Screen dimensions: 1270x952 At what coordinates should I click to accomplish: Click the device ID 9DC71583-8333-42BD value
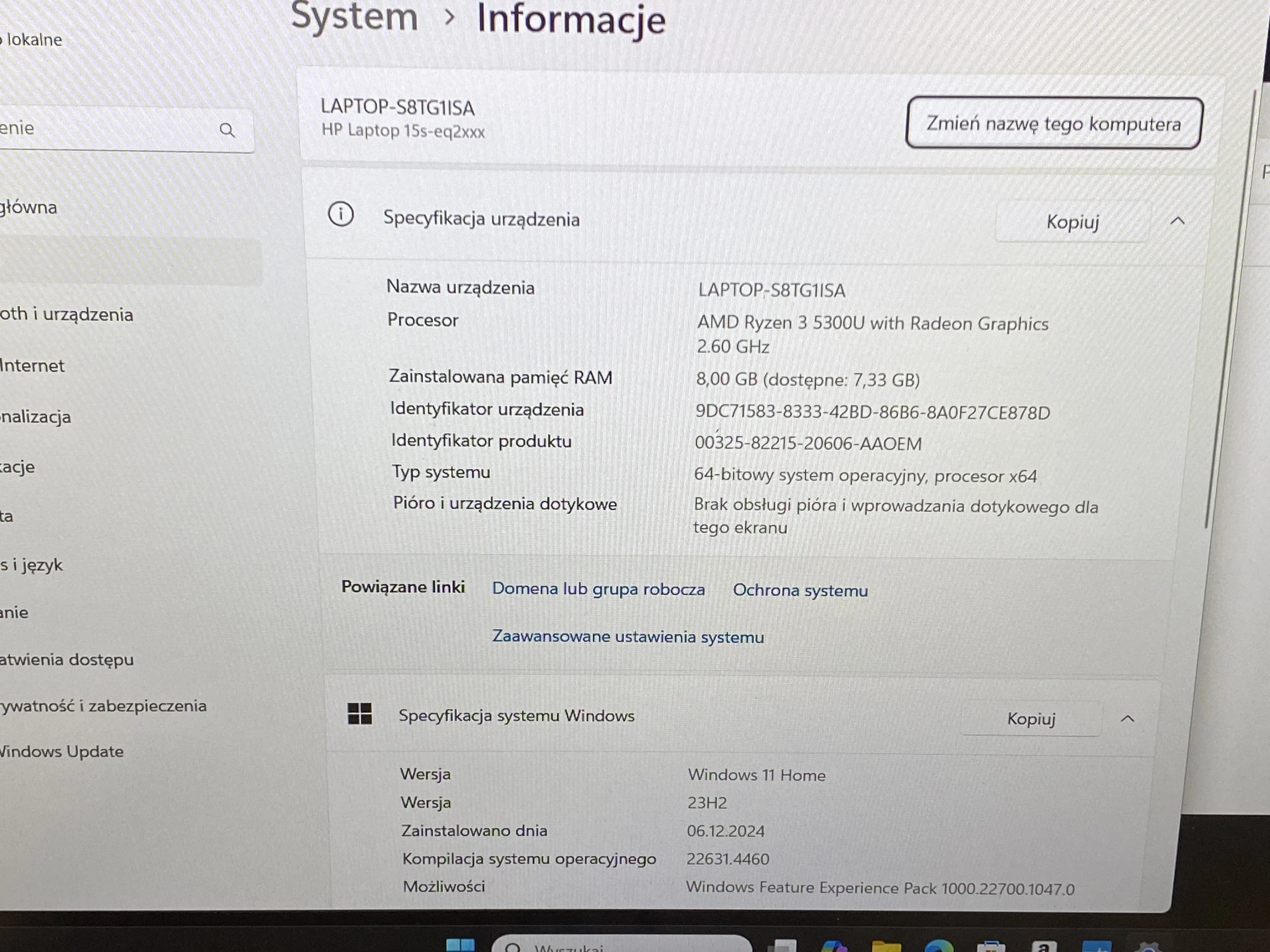point(873,413)
